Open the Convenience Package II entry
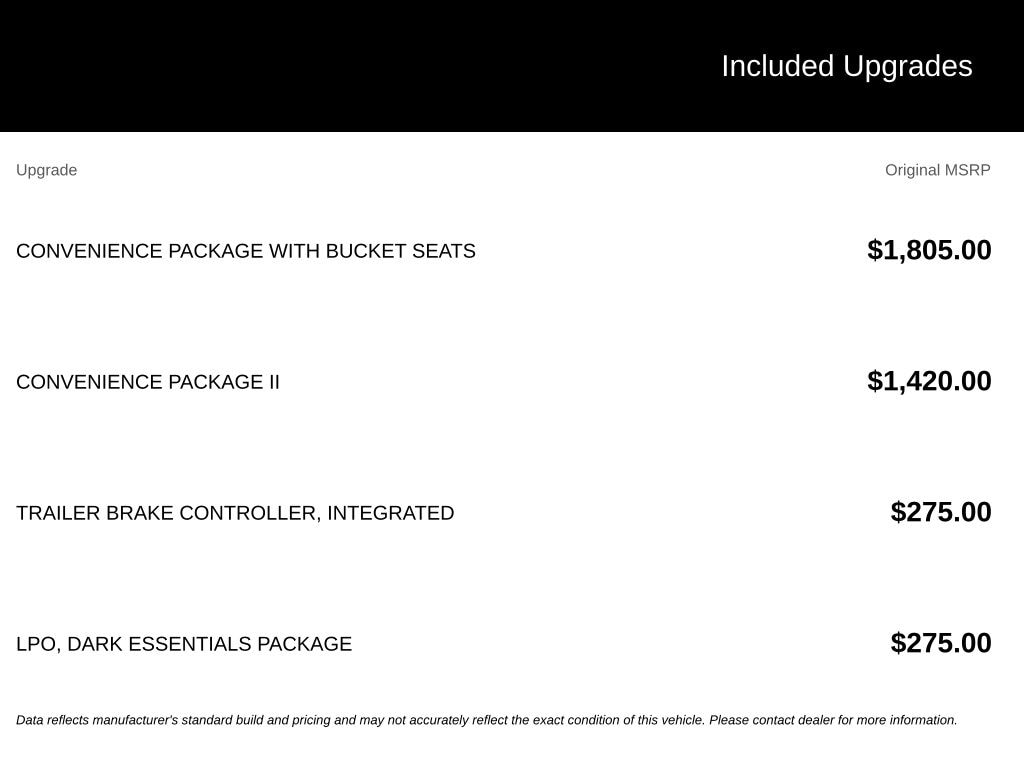1024x768 pixels. 148,382
